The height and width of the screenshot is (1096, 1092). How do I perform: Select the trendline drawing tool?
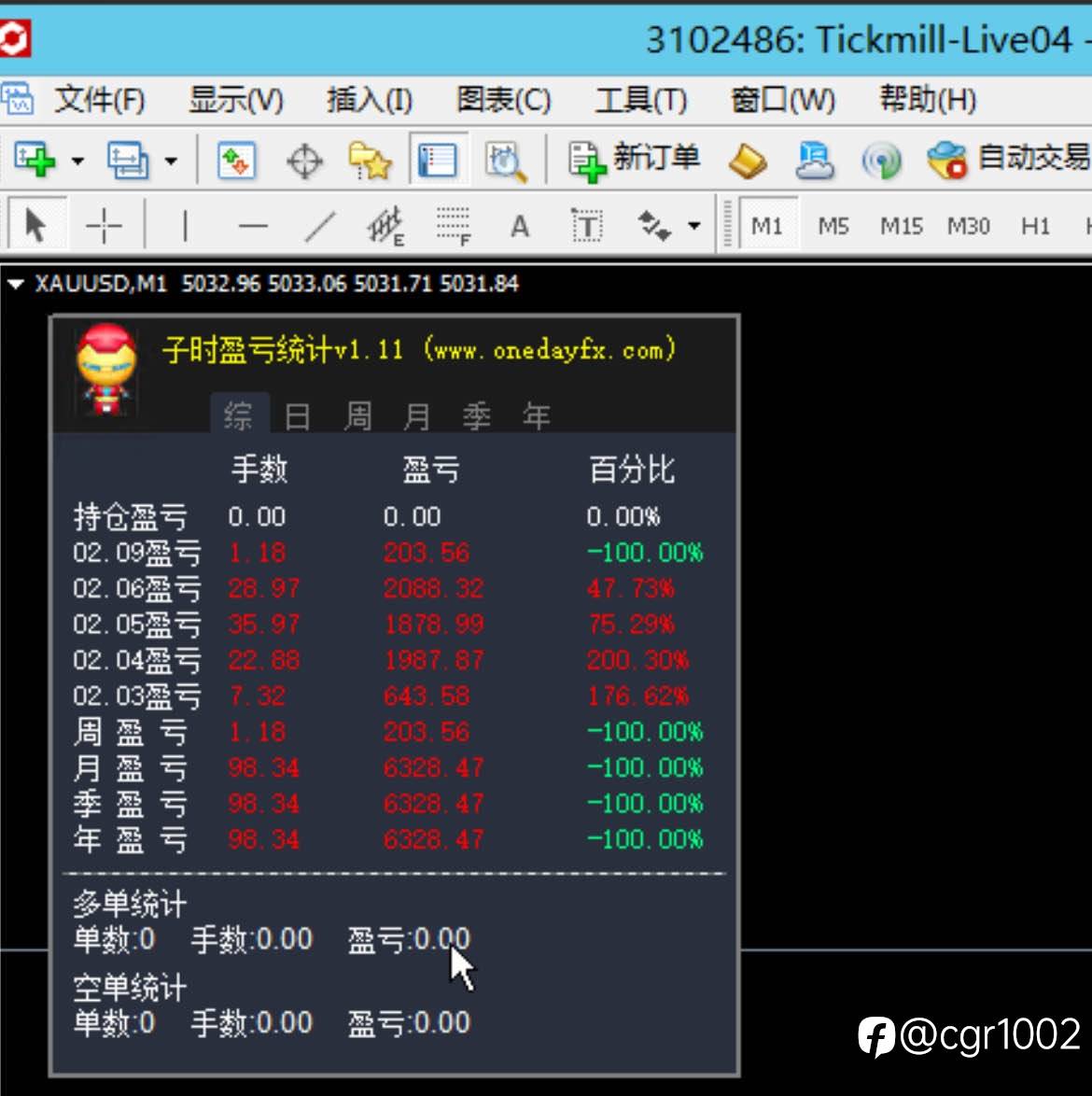321,227
